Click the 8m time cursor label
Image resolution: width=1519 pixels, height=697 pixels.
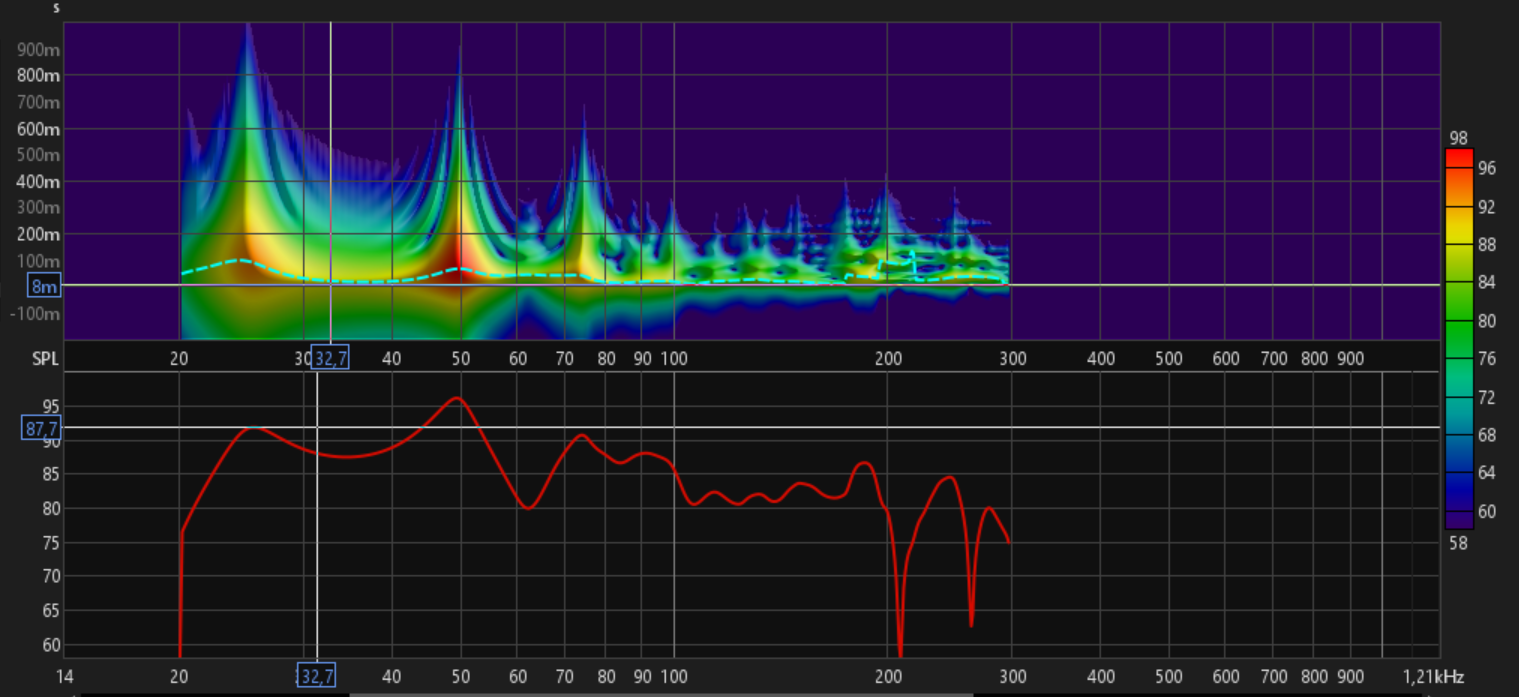[x=43, y=285]
